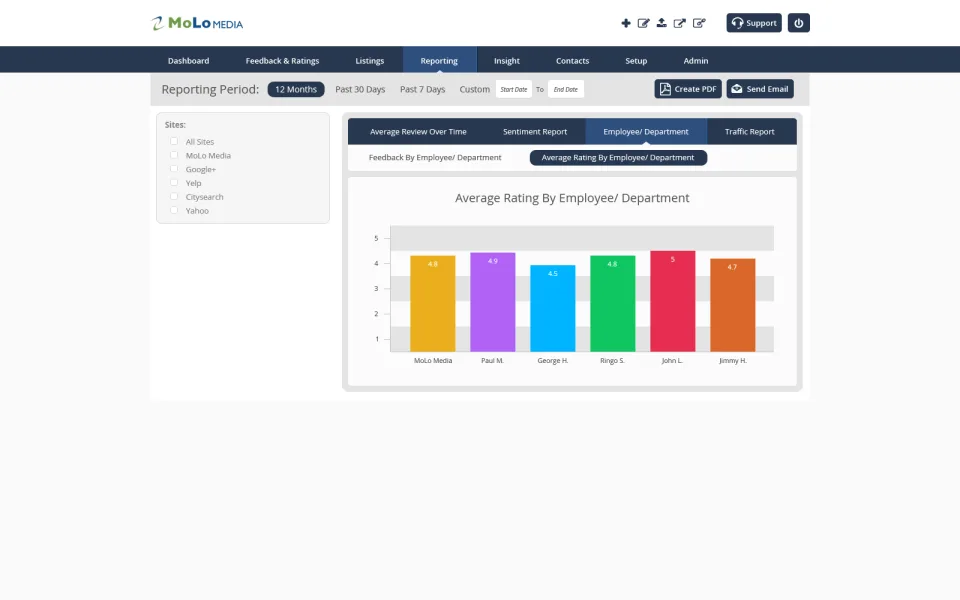The height and width of the screenshot is (600, 960).
Task: Toggle the Yelp site checkbox
Action: 174,182
